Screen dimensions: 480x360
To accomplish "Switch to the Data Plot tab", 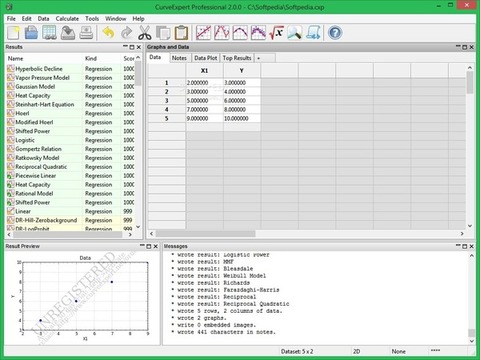I will tap(206, 58).
